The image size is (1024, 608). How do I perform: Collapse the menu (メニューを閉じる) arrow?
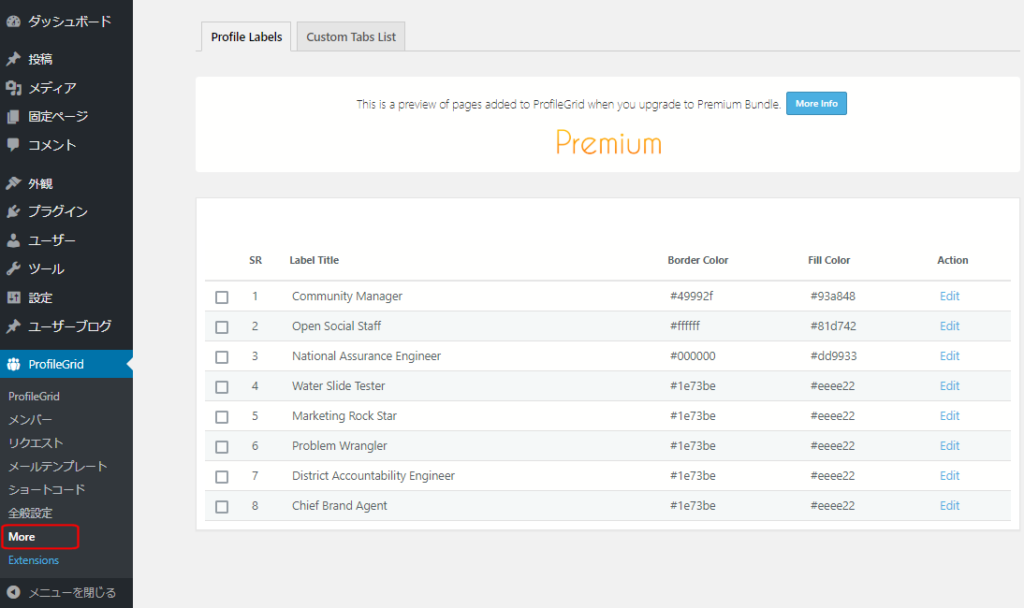[13, 593]
